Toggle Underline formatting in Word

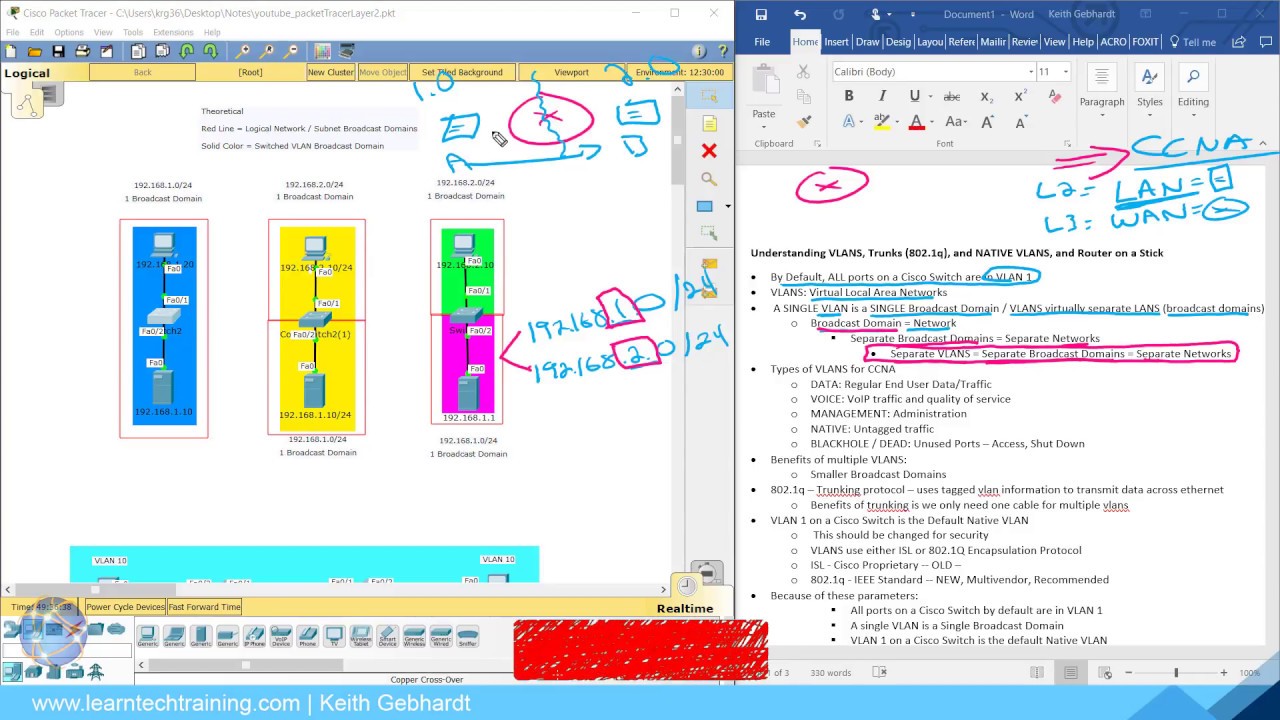click(914, 96)
